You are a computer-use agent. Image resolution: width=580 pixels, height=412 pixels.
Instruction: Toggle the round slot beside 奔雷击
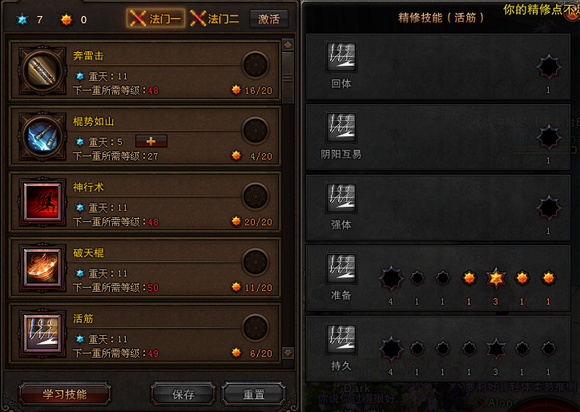(255, 64)
